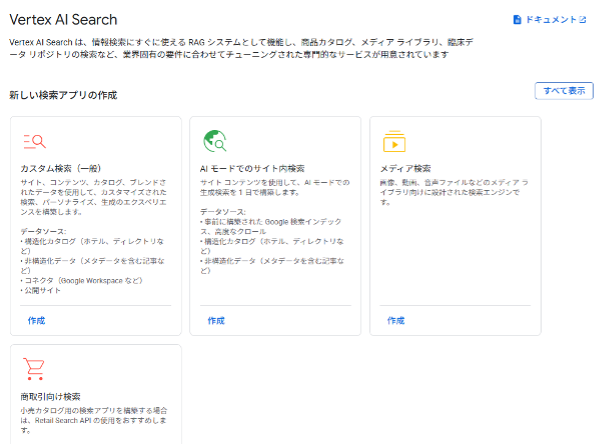Select the カスタム検索（一般）card title
The width and height of the screenshot is (604, 444).
click(61, 168)
